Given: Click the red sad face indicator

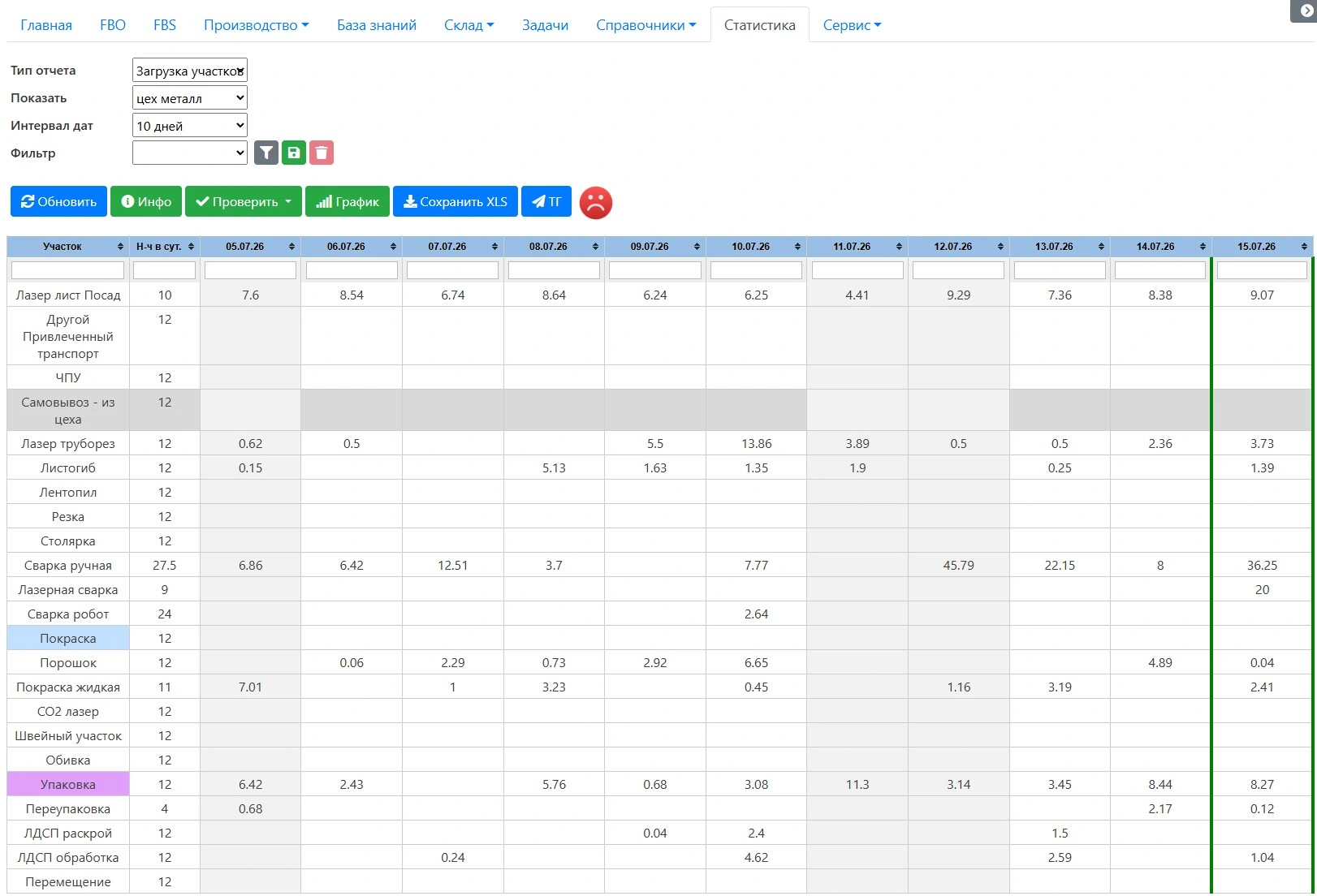Looking at the screenshot, I should (596, 203).
